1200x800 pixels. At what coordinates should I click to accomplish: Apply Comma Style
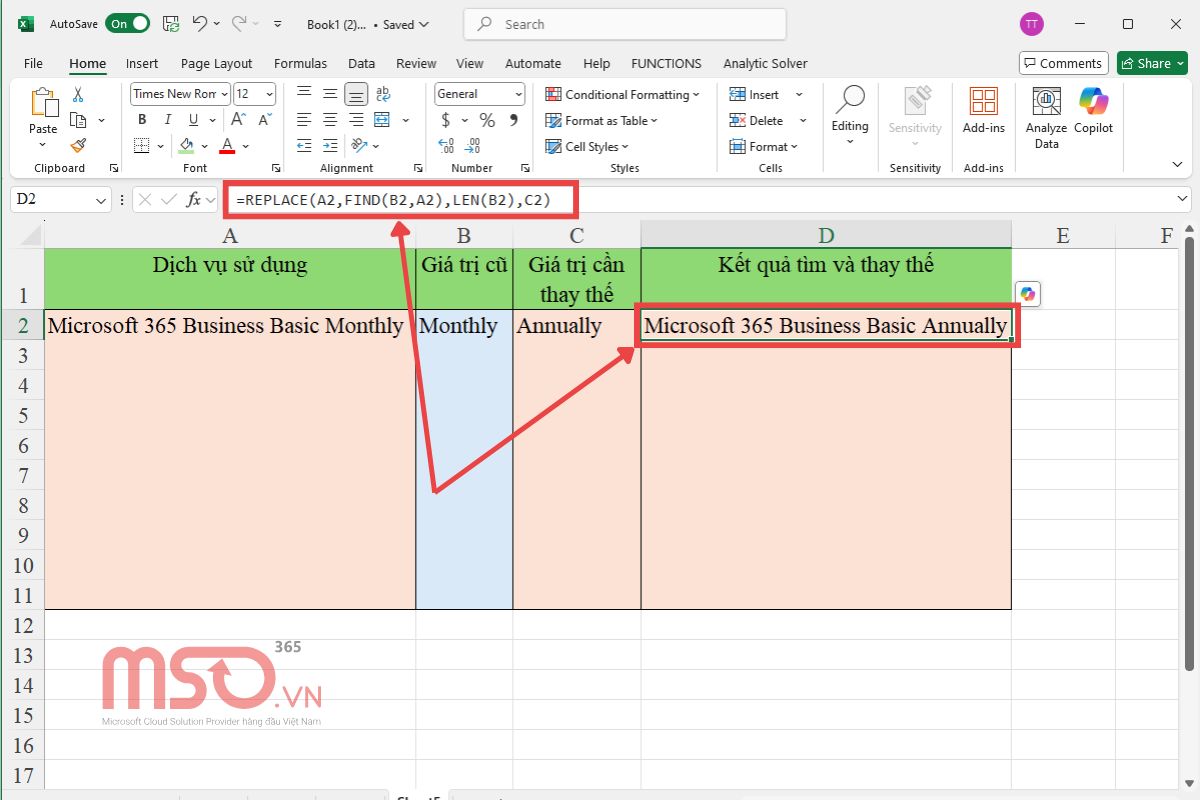[513, 120]
